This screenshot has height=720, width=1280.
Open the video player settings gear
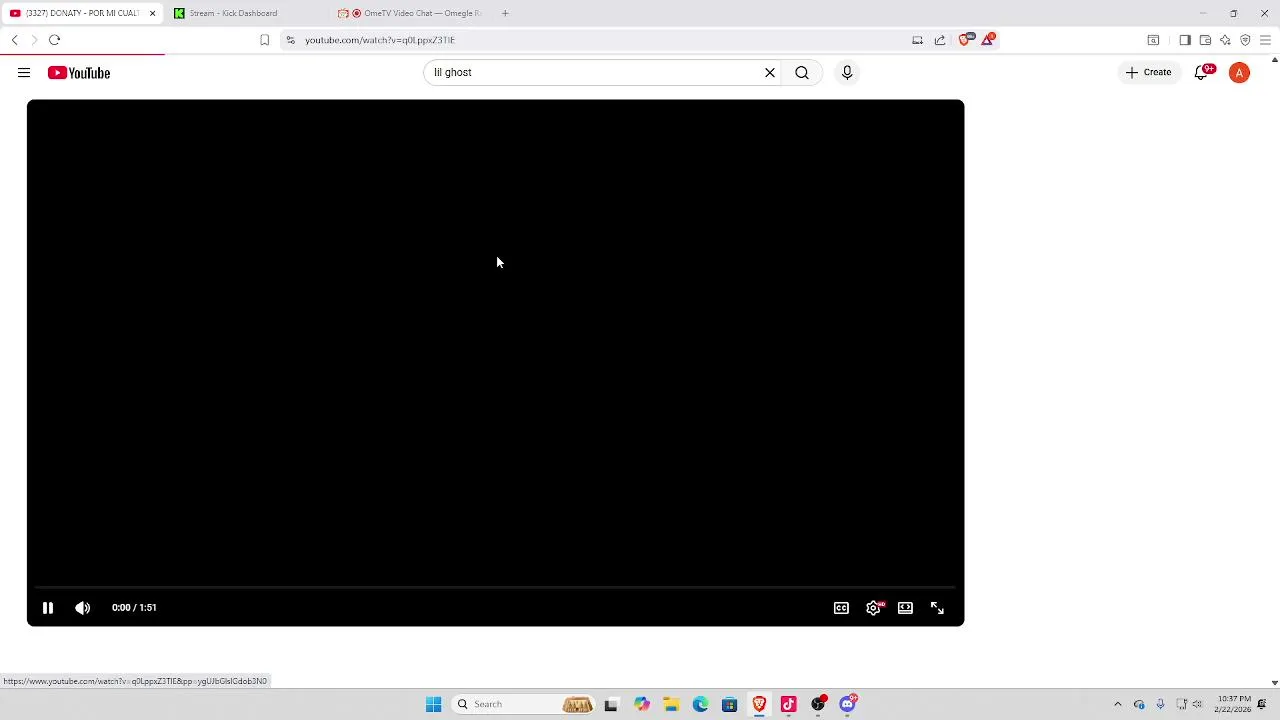coord(874,608)
